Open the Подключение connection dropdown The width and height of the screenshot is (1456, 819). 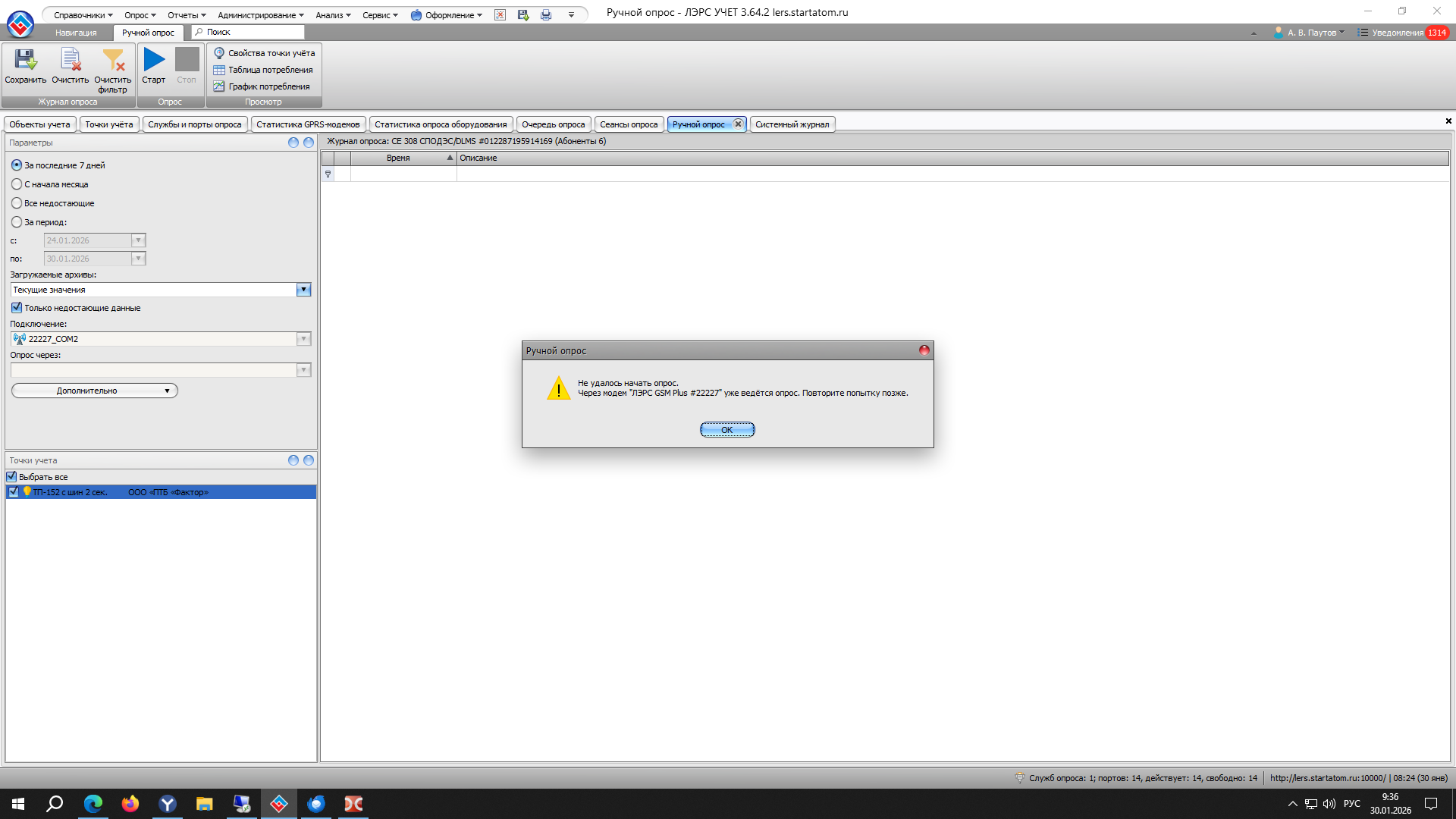click(x=303, y=339)
